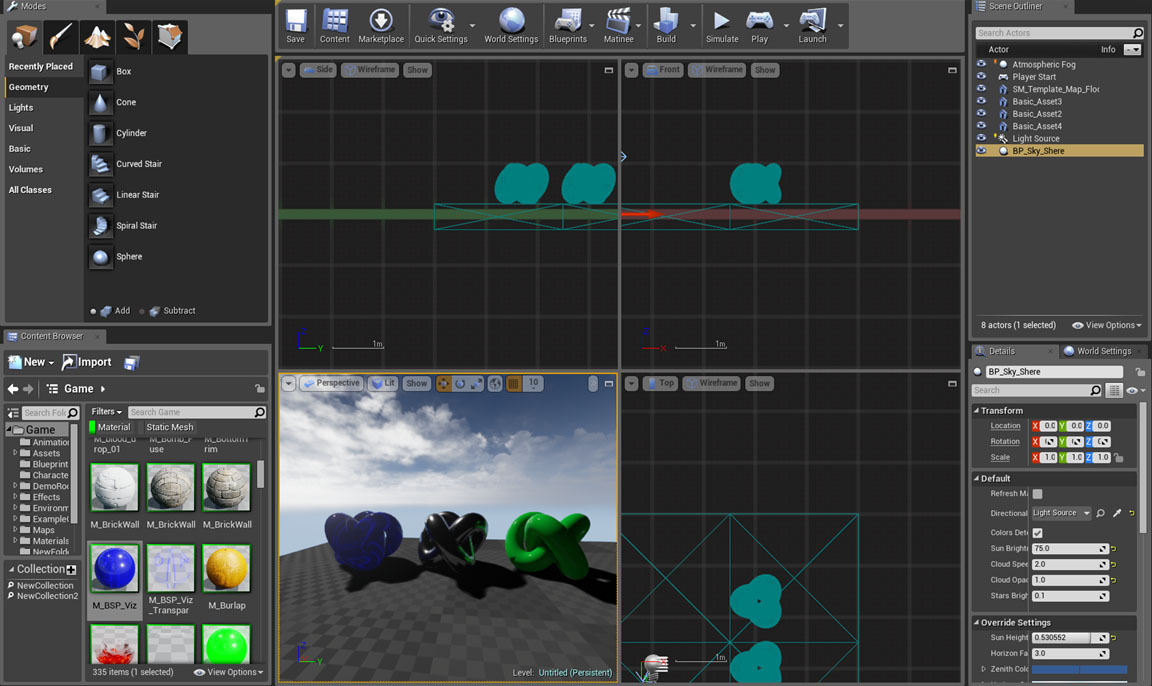Click the Save level toolbar icon
Screen dimensions: 1152x686
295,22
